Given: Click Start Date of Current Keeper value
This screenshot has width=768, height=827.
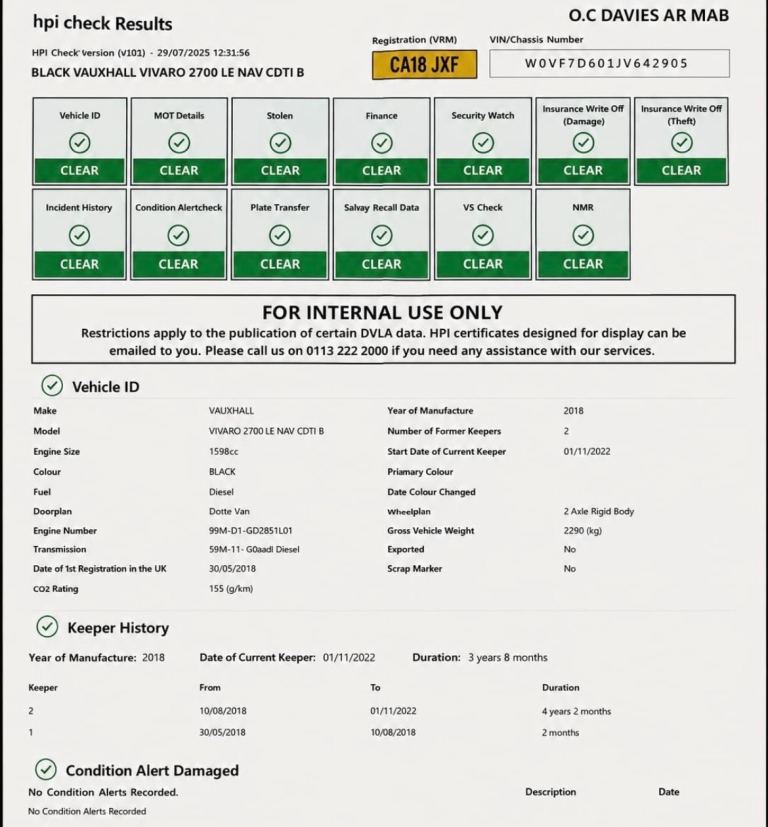Looking at the screenshot, I should pos(587,451).
